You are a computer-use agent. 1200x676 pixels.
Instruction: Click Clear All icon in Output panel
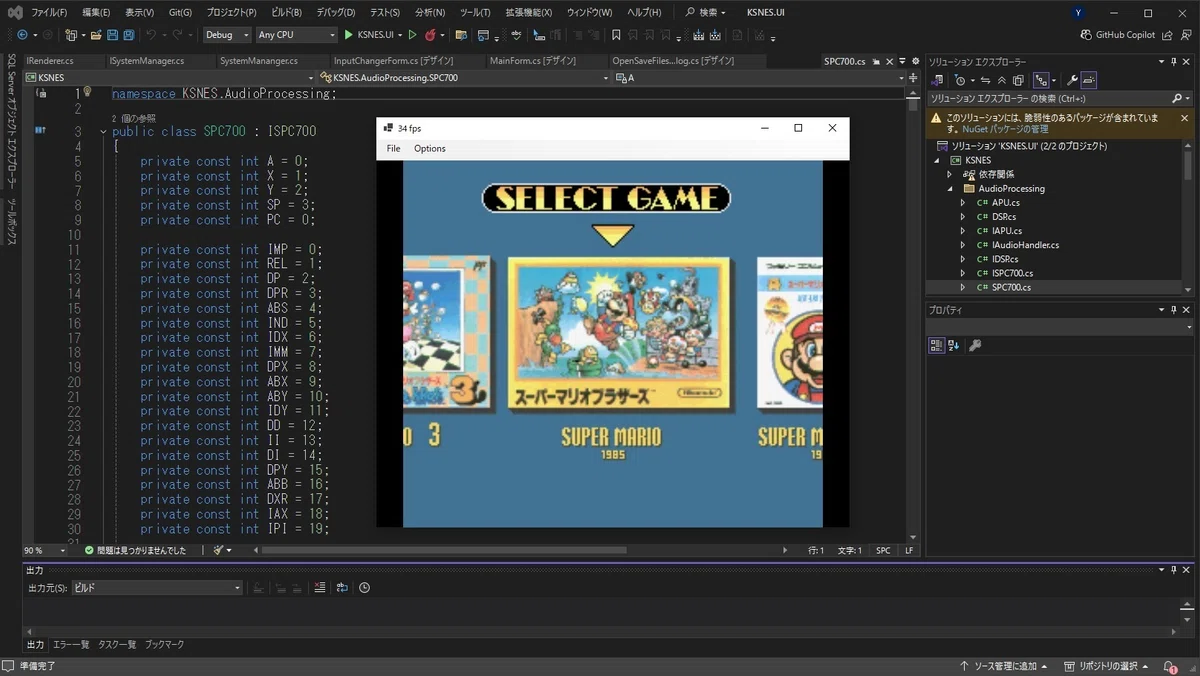coord(319,588)
